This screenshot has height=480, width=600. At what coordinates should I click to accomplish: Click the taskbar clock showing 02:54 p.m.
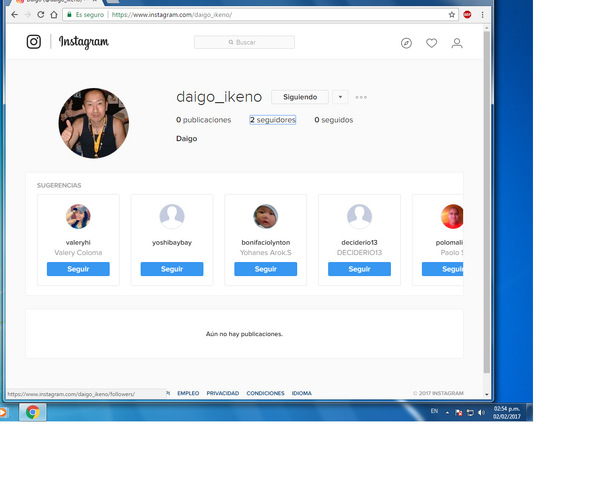point(507,412)
